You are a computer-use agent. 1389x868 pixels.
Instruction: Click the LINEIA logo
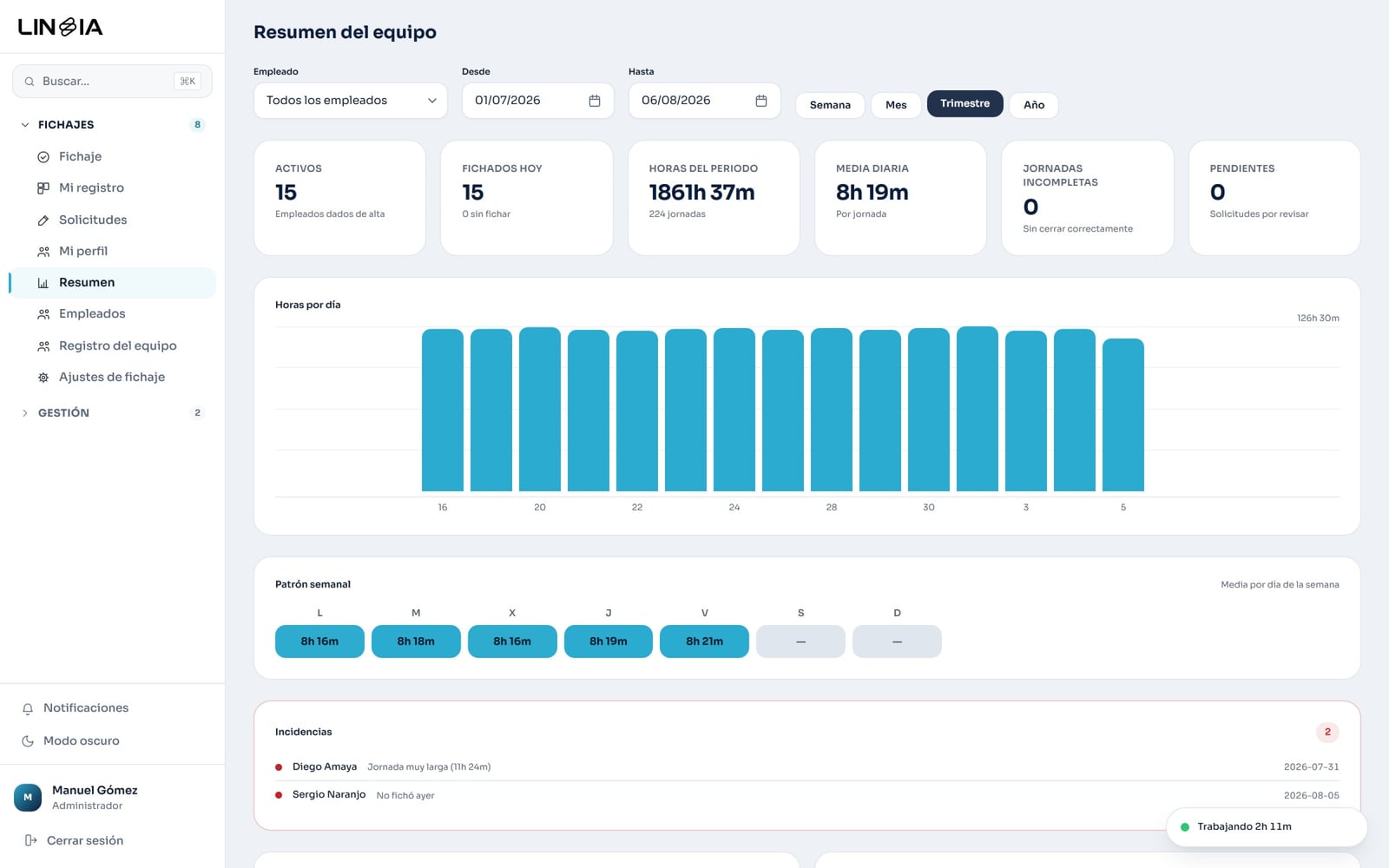pos(60,27)
